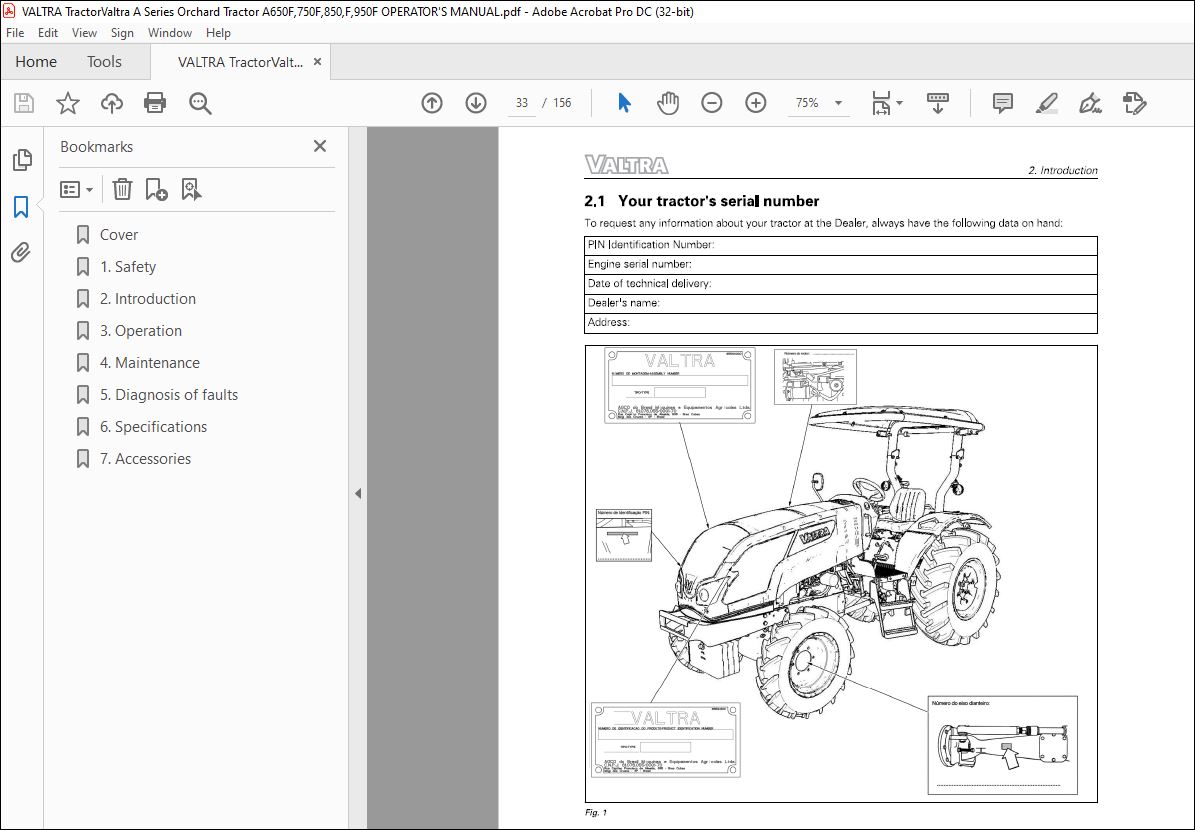The image size is (1195, 830).
Task: Click the 'Dealer's name:' table row
Action: click(841, 303)
